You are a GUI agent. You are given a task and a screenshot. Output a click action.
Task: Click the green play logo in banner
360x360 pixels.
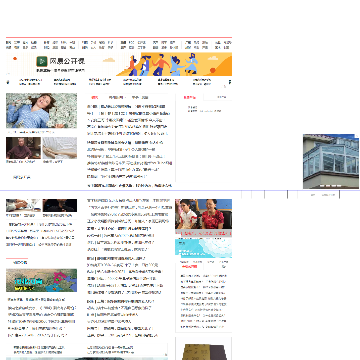click(42, 61)
